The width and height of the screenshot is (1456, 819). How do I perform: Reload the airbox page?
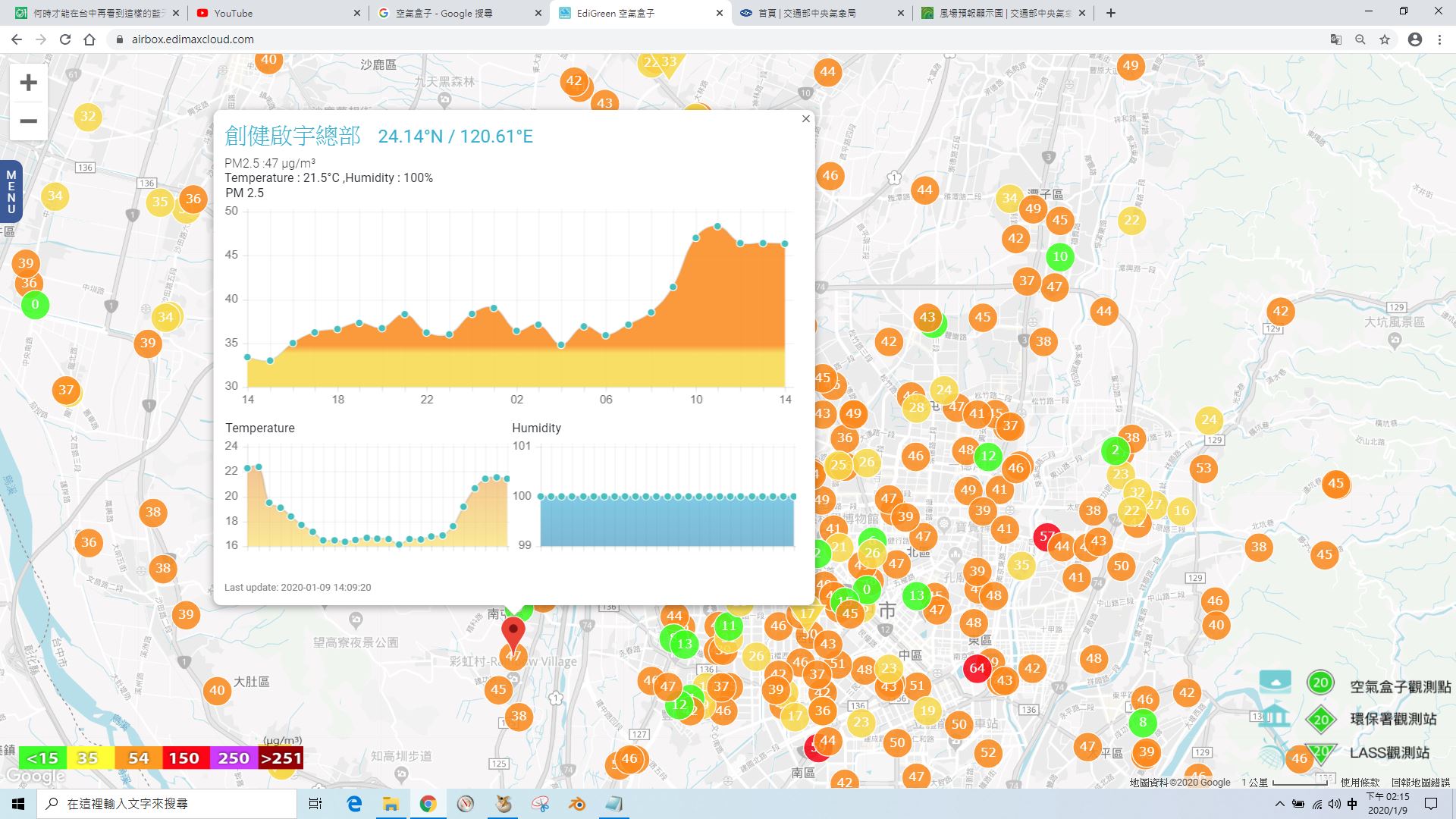click(65, 39)
